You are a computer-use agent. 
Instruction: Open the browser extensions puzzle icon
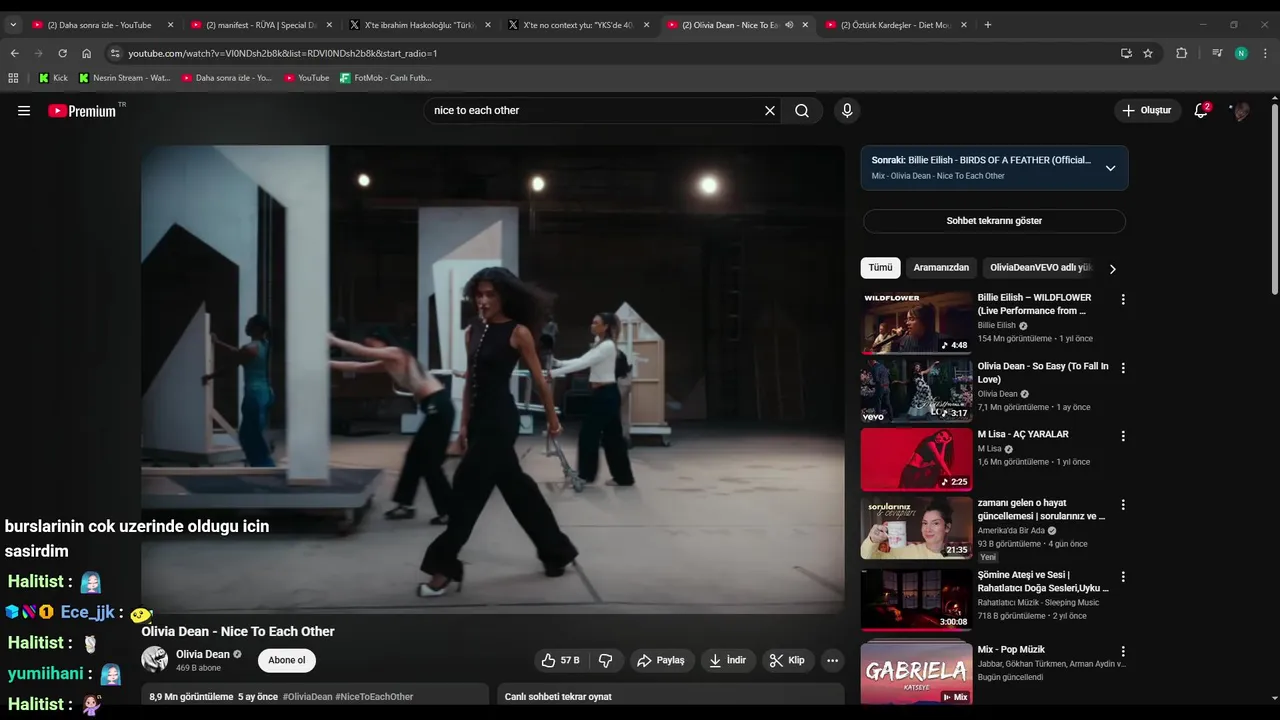[x=1181, y=53]
